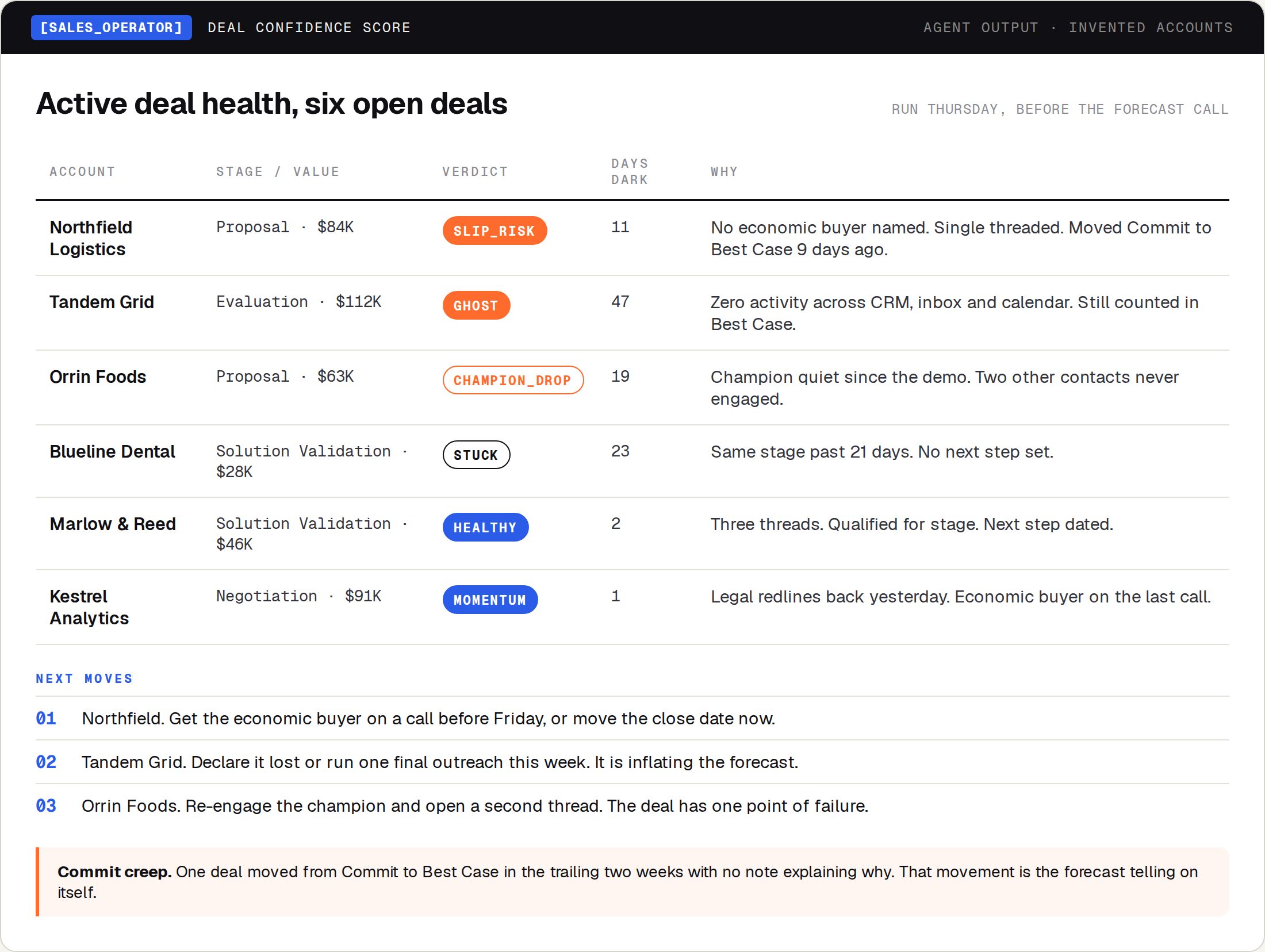Click the [SALES_OPERATOR] badge
Image resolution: width=1265 pixels, height=952 pixels.
pyautogui.click(x=111, y=28)
